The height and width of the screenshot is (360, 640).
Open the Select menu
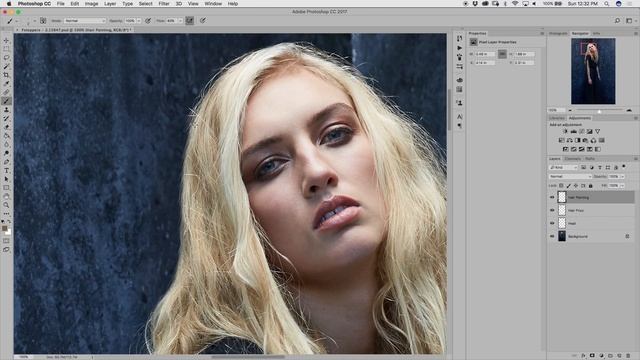145,4
